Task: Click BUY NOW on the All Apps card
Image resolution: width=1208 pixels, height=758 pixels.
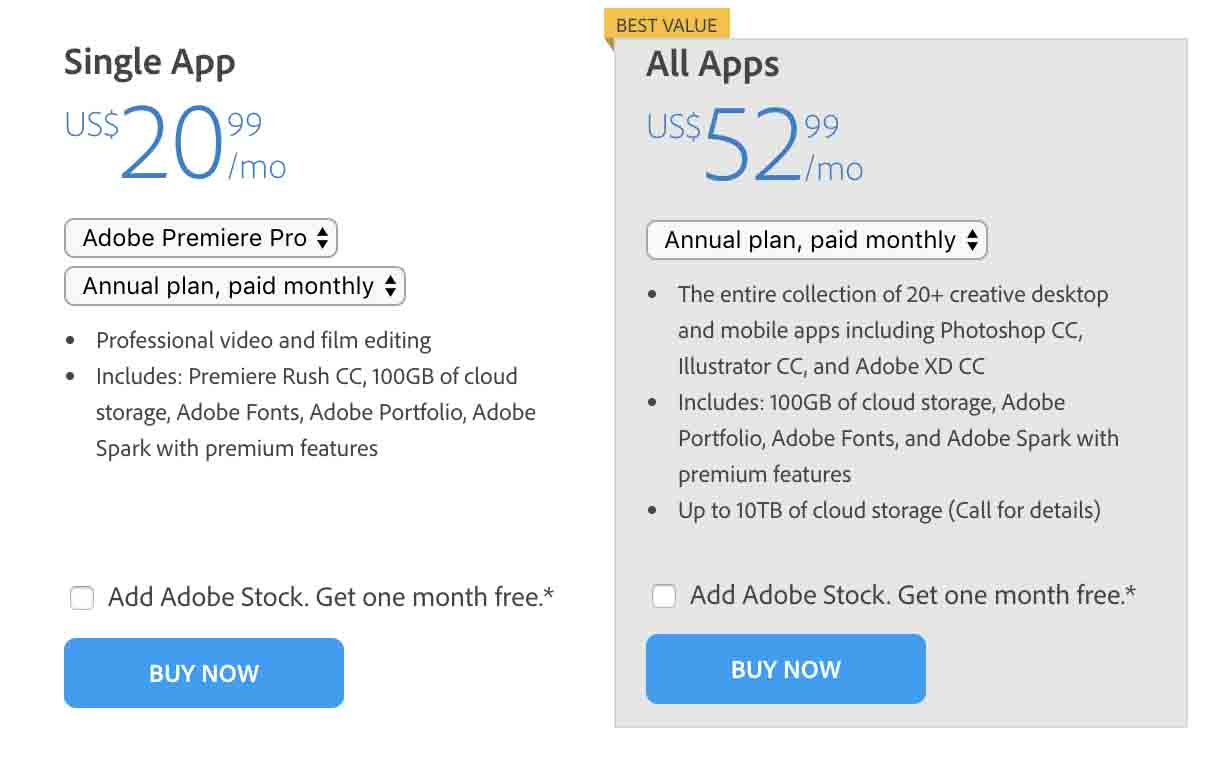Action: [x=785, y=669]
